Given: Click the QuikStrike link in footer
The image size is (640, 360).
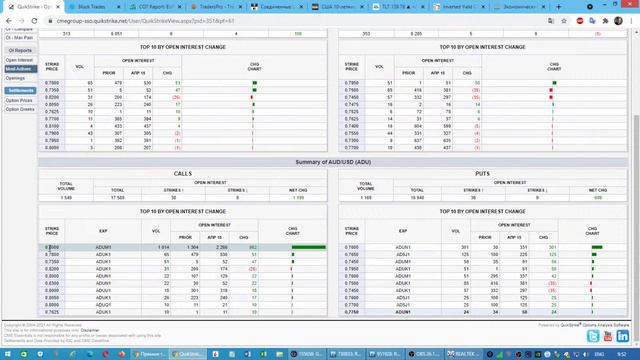Looking at the screenshot, I should click(570, 325).
